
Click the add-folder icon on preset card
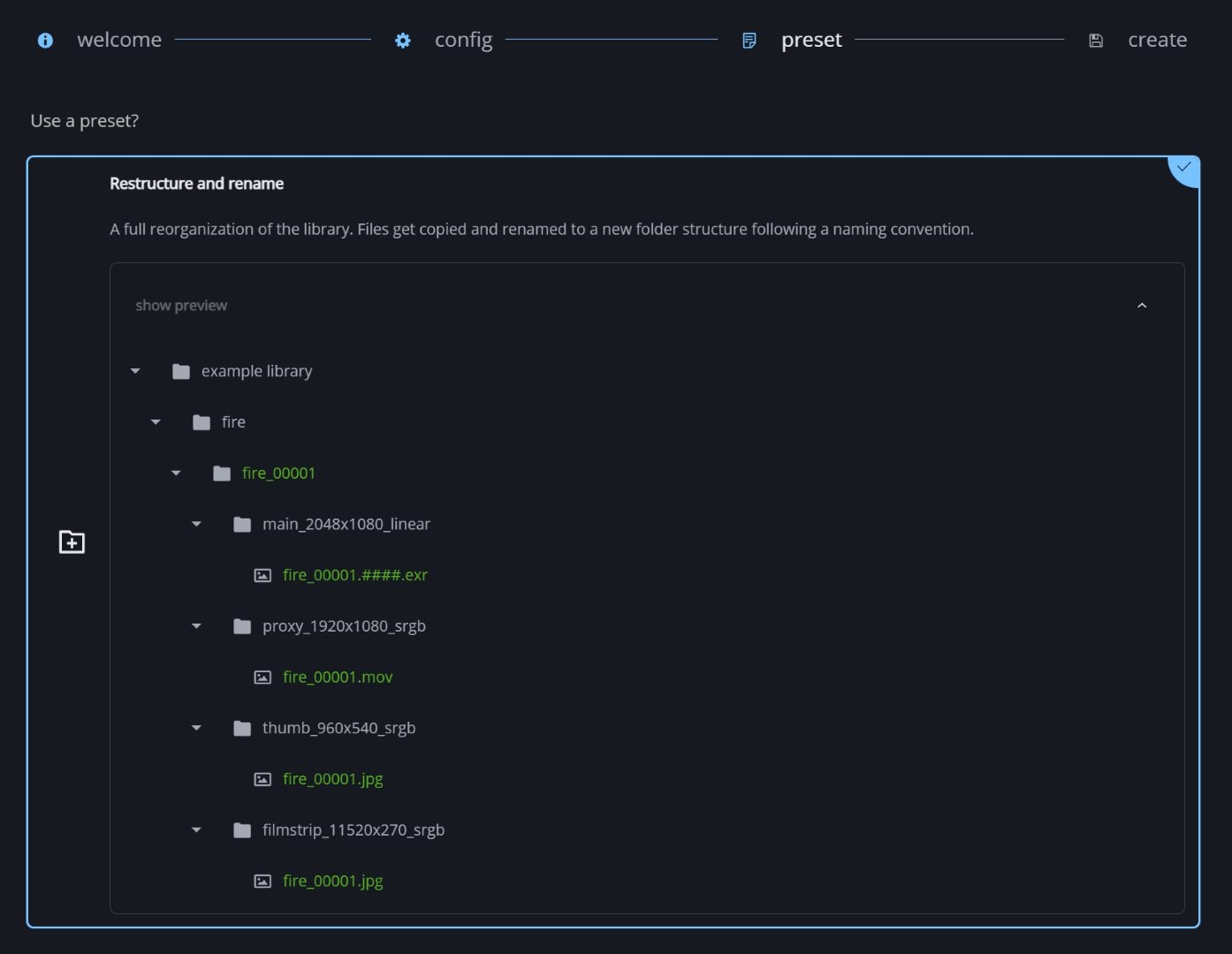pyautogui.click(x=72, y=541)
